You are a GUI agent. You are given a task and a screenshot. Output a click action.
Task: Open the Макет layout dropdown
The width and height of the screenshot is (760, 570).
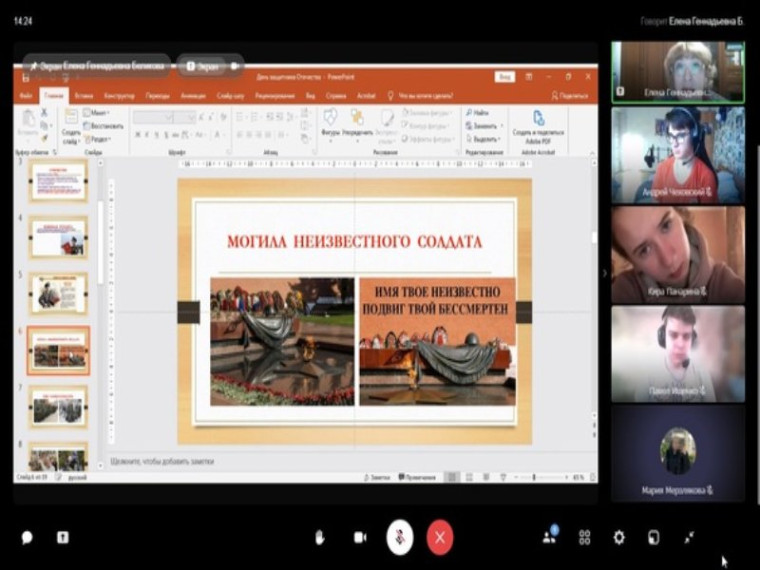pyautogui.click(x=95, y=113)
